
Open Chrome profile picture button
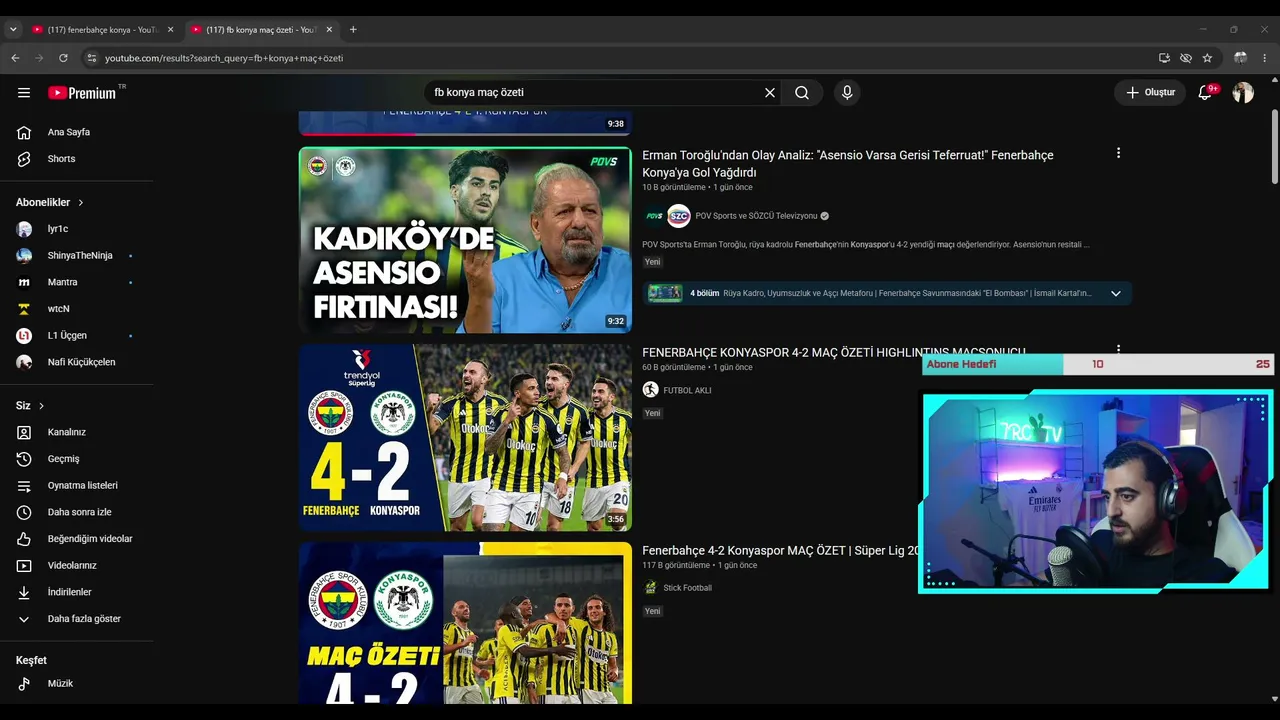(1241, 58)
